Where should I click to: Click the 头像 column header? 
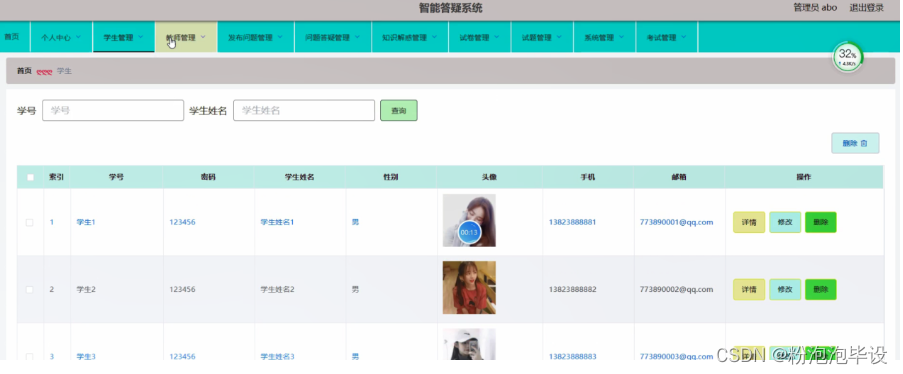click(489, 177)
